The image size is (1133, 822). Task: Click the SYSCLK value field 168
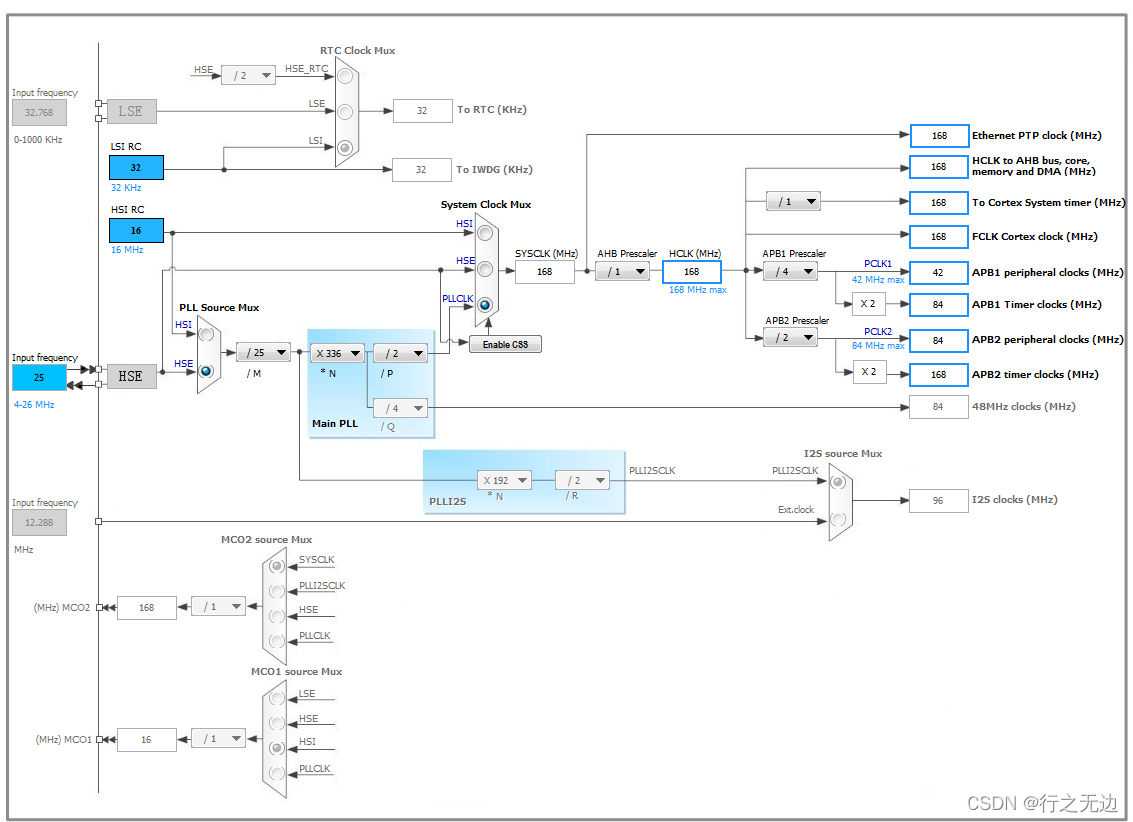pyautogui.click(x=545, y=272)
